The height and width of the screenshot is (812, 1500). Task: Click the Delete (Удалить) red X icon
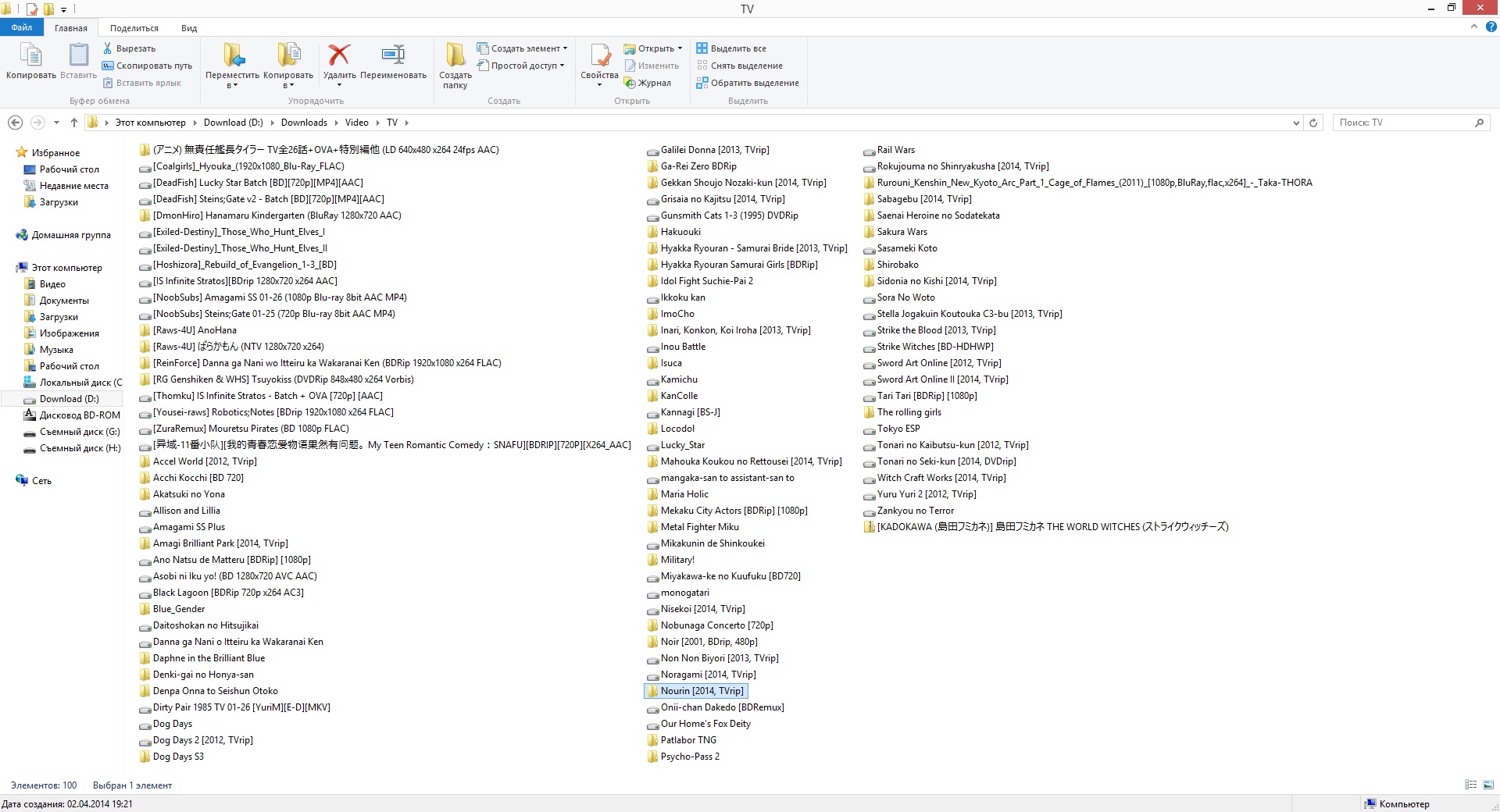[339, 55]
